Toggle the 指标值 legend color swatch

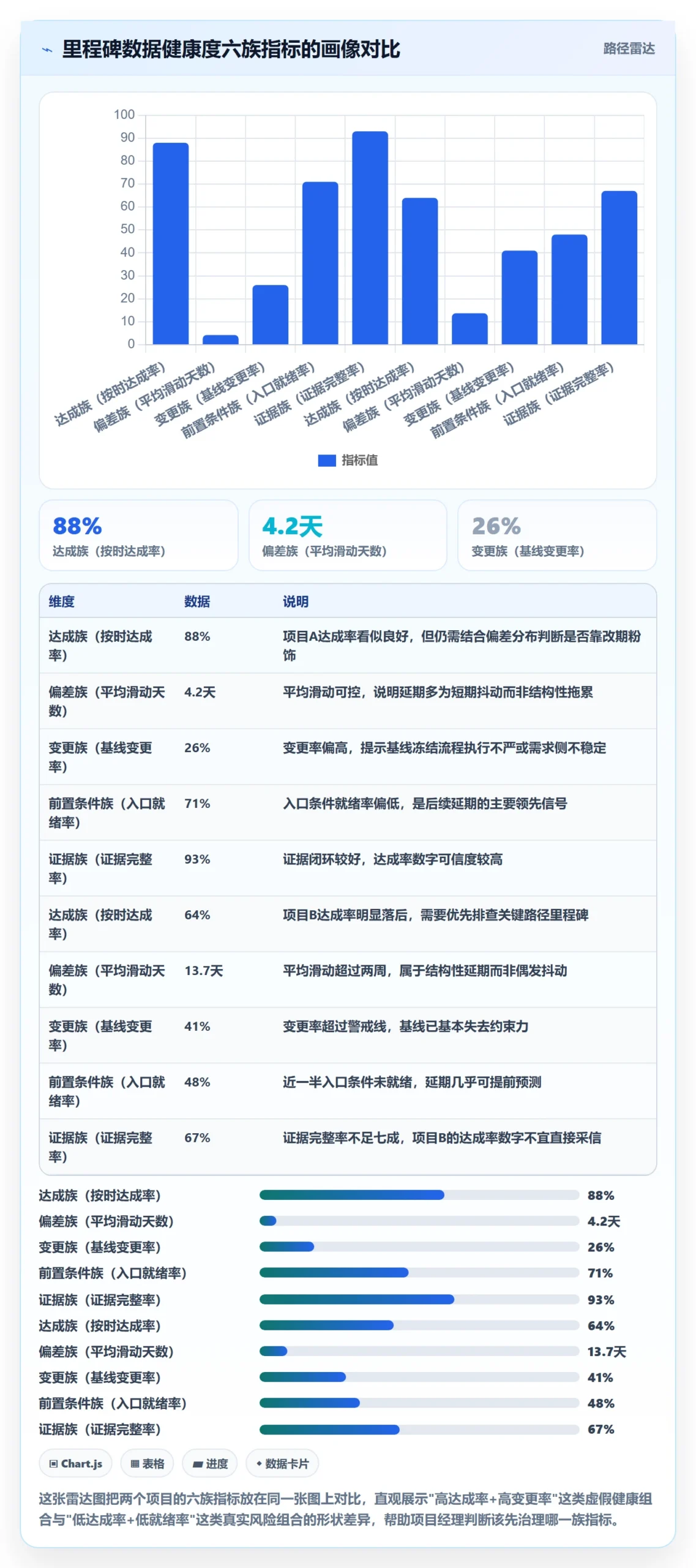[326, 461]
